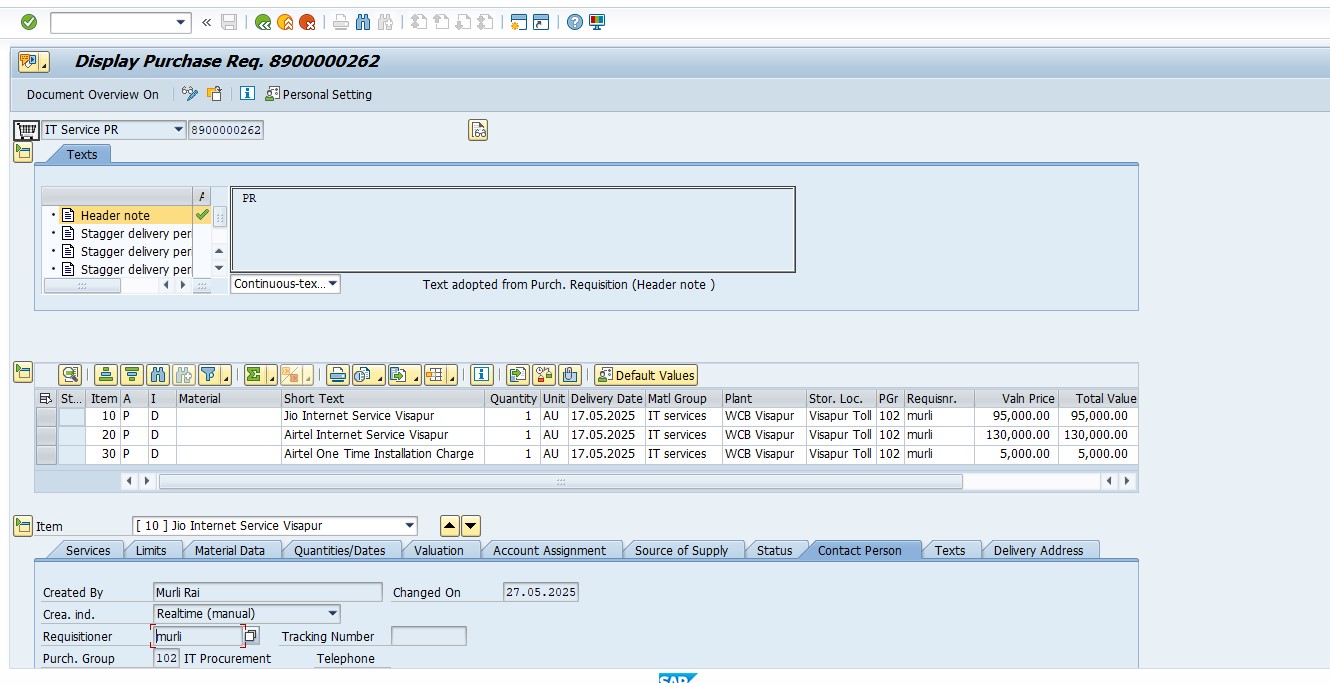Open the Help question mark icon
Image resolution: width=1330 pixels, height=683 pixels.
point(574,22)
